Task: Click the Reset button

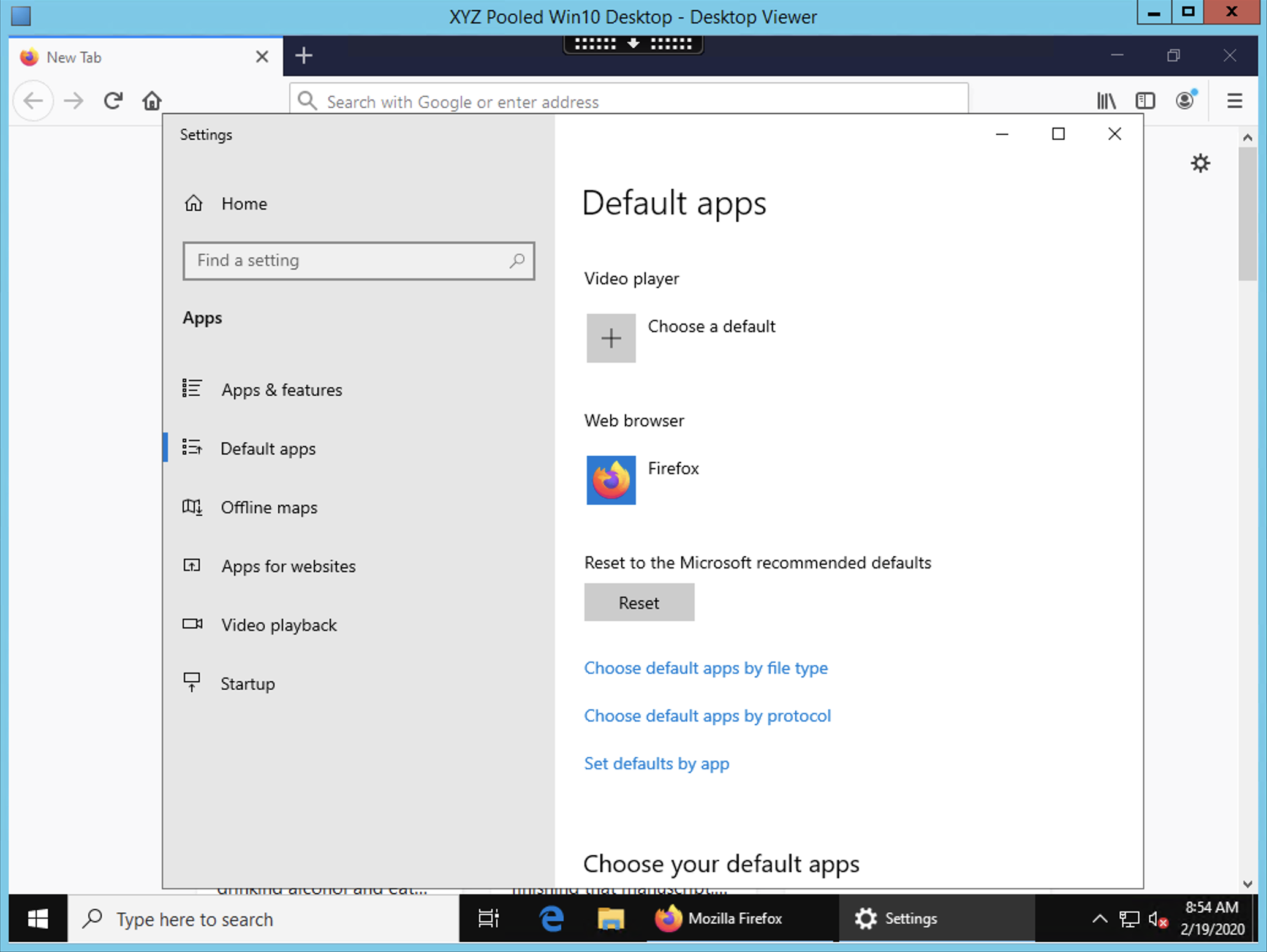Action: 639,602
